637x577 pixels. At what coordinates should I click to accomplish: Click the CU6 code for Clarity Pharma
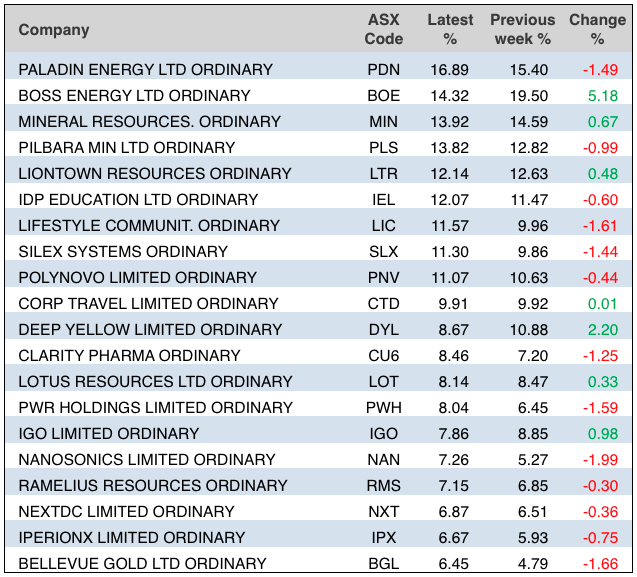384,356
